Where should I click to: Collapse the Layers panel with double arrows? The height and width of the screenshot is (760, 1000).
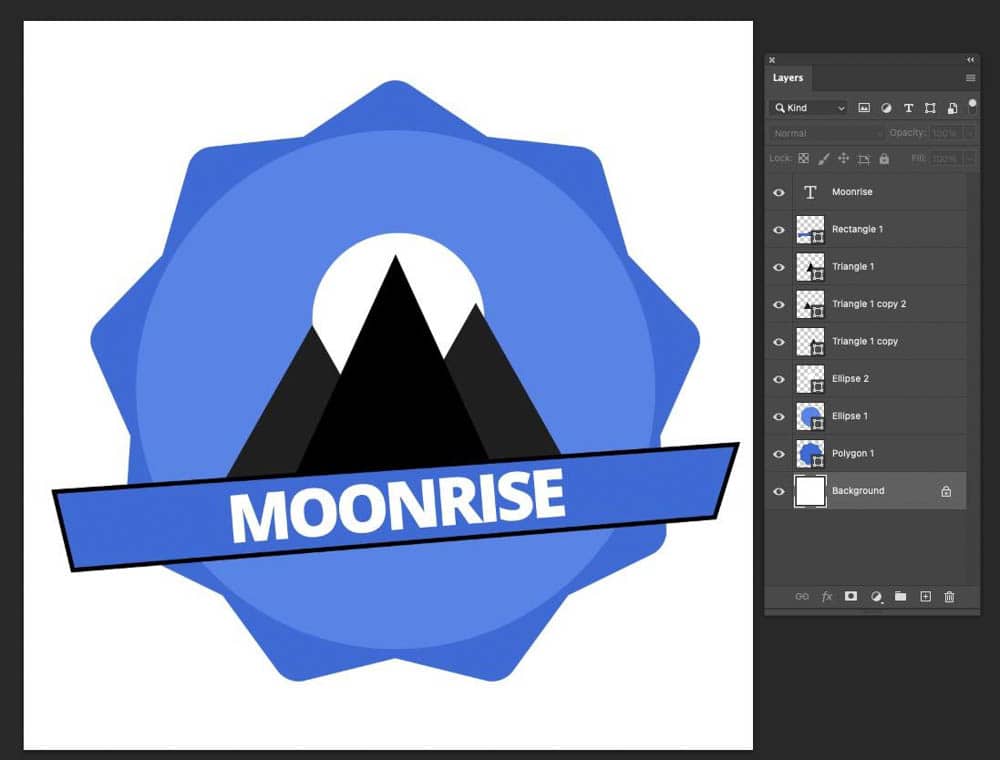[970, 60]
